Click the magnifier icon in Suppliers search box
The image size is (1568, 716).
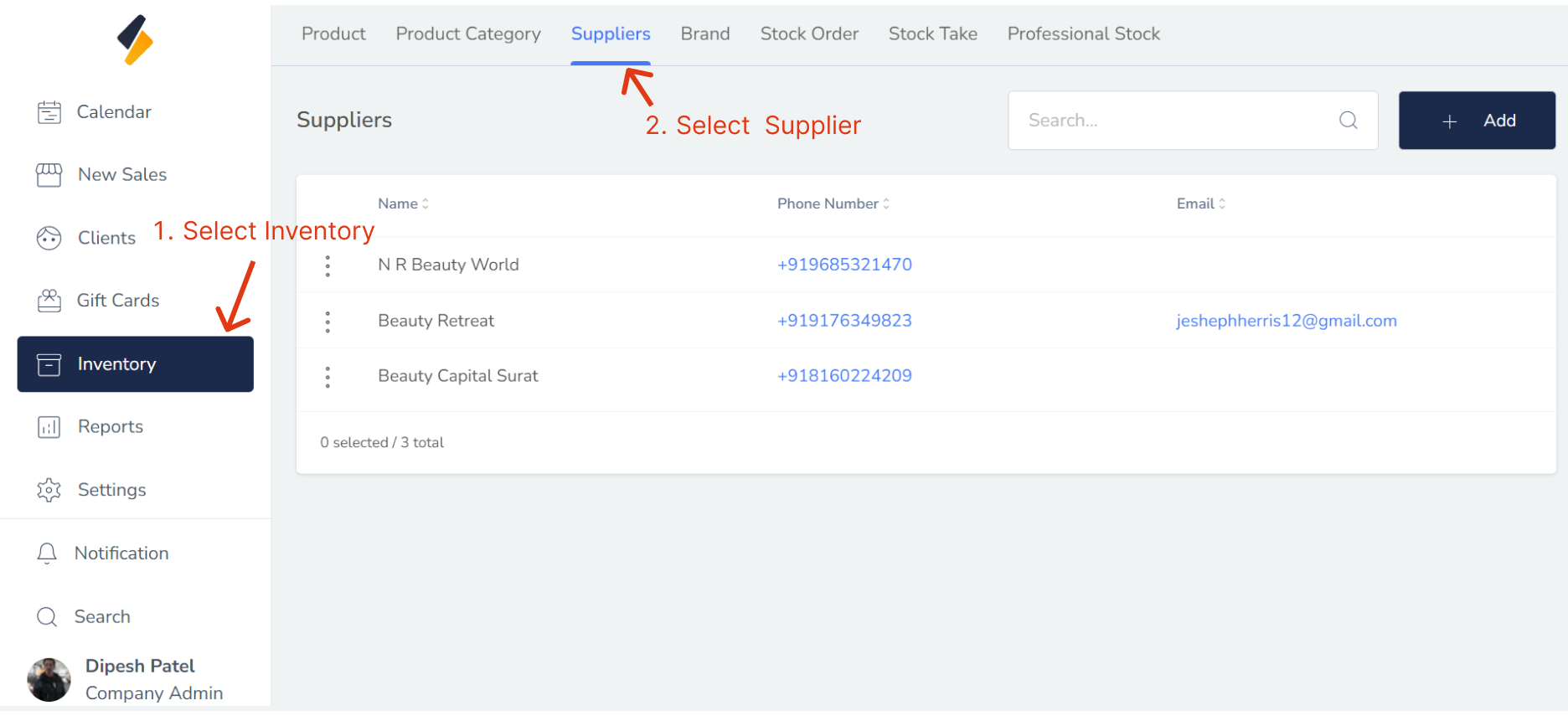[x=1348, y=121]
